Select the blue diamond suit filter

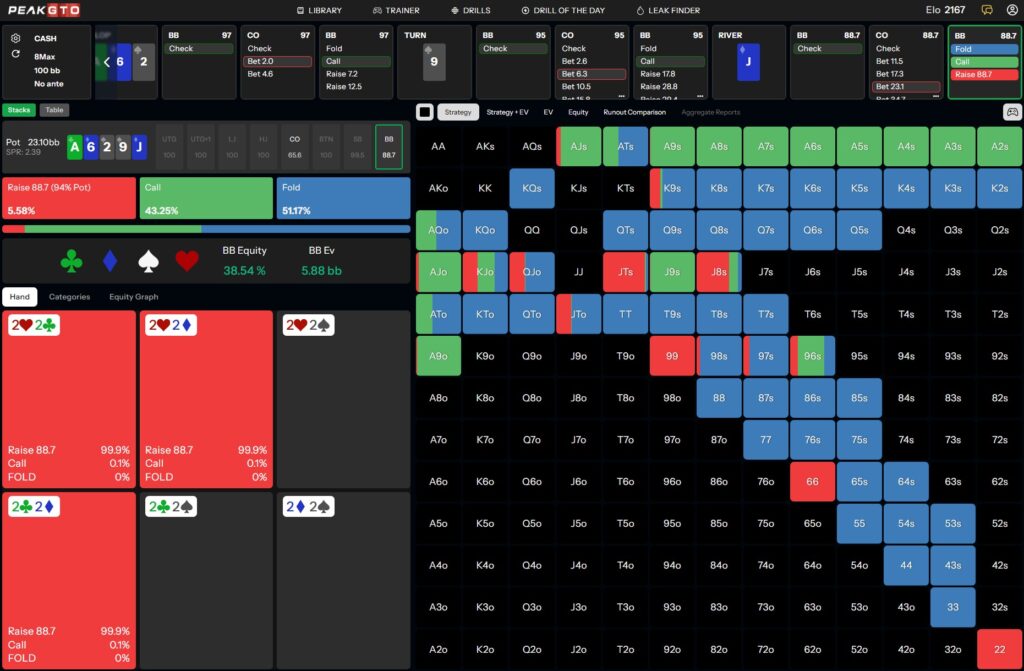[110, 262]
